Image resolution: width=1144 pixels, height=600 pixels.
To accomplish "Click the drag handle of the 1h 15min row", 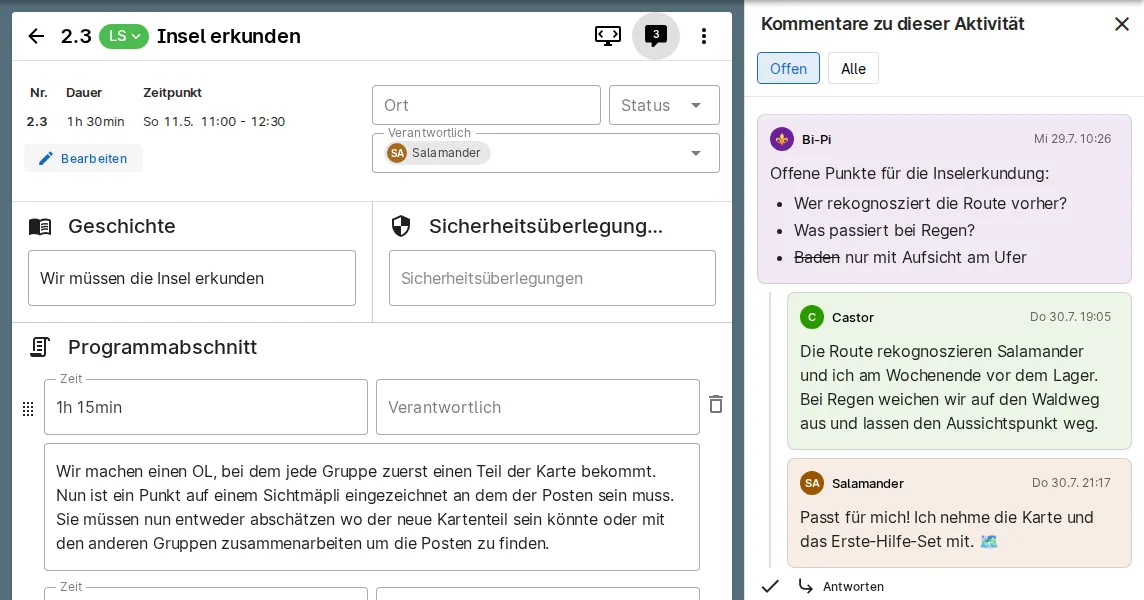I will tap(28, 409).
